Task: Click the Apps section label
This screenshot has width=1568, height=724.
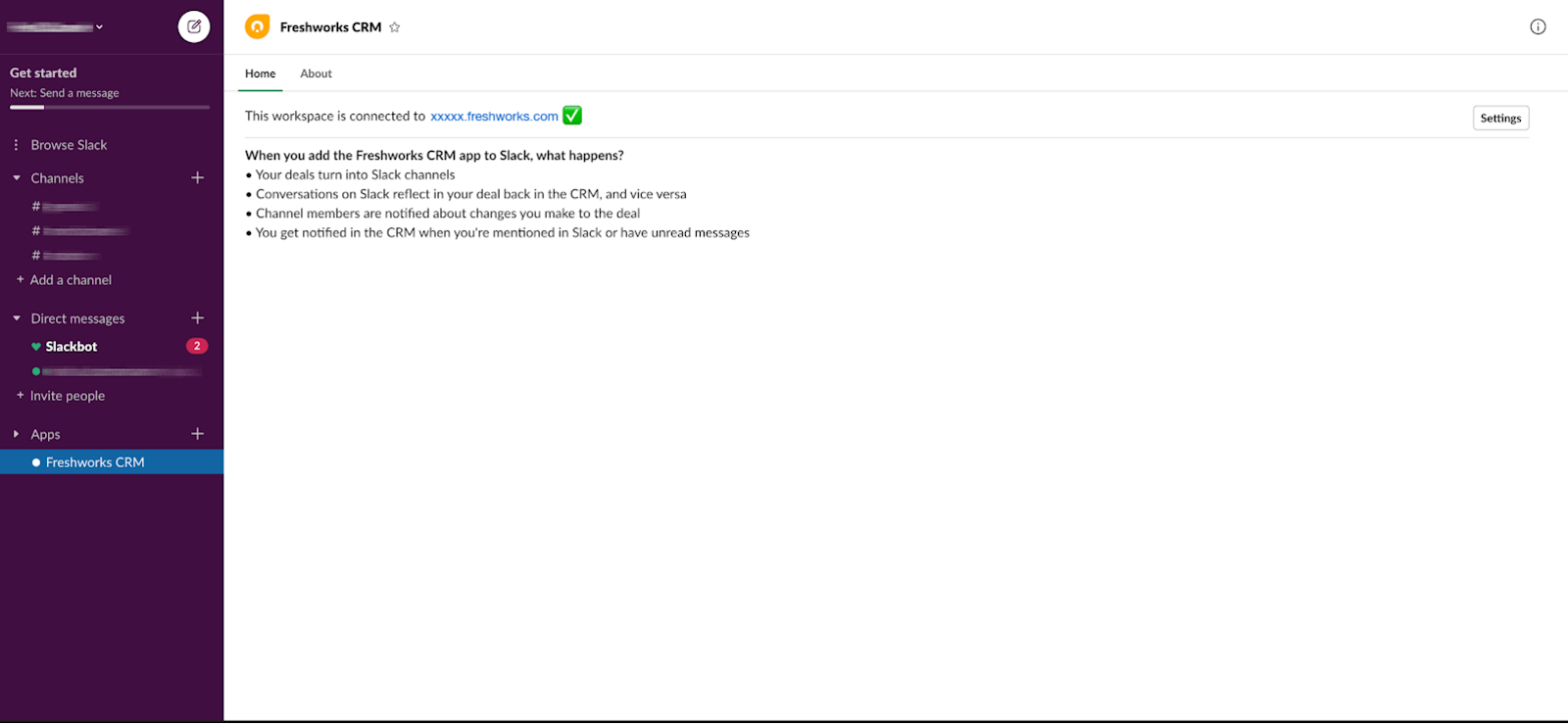Action: (45, 434)
